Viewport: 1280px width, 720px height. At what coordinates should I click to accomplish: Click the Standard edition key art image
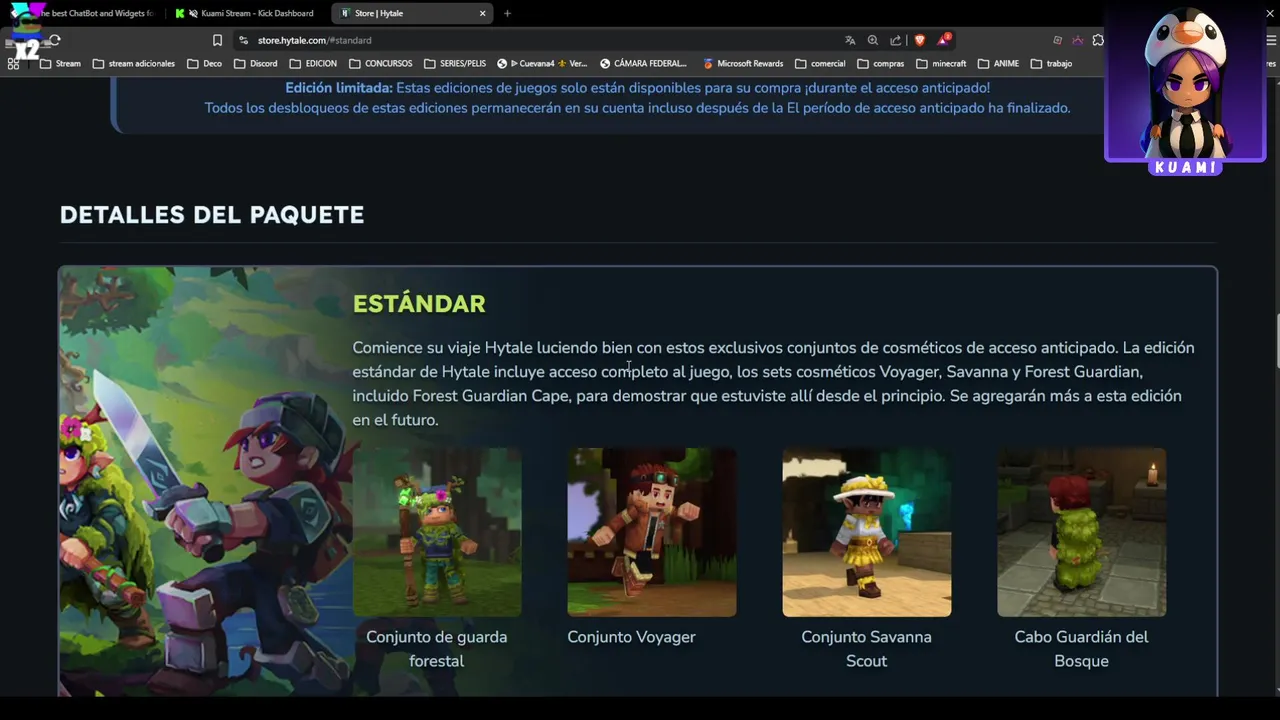[205, 482]
